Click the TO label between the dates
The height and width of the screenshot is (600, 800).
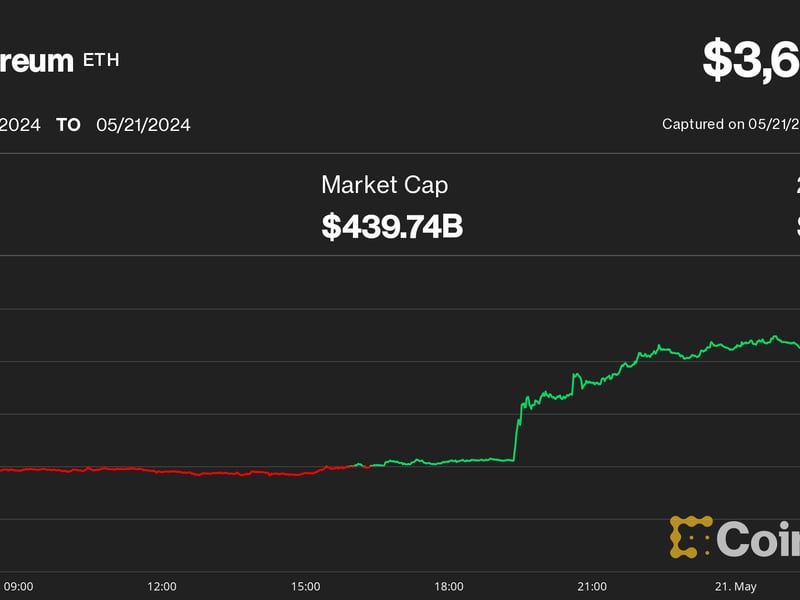tap(68, 125)
